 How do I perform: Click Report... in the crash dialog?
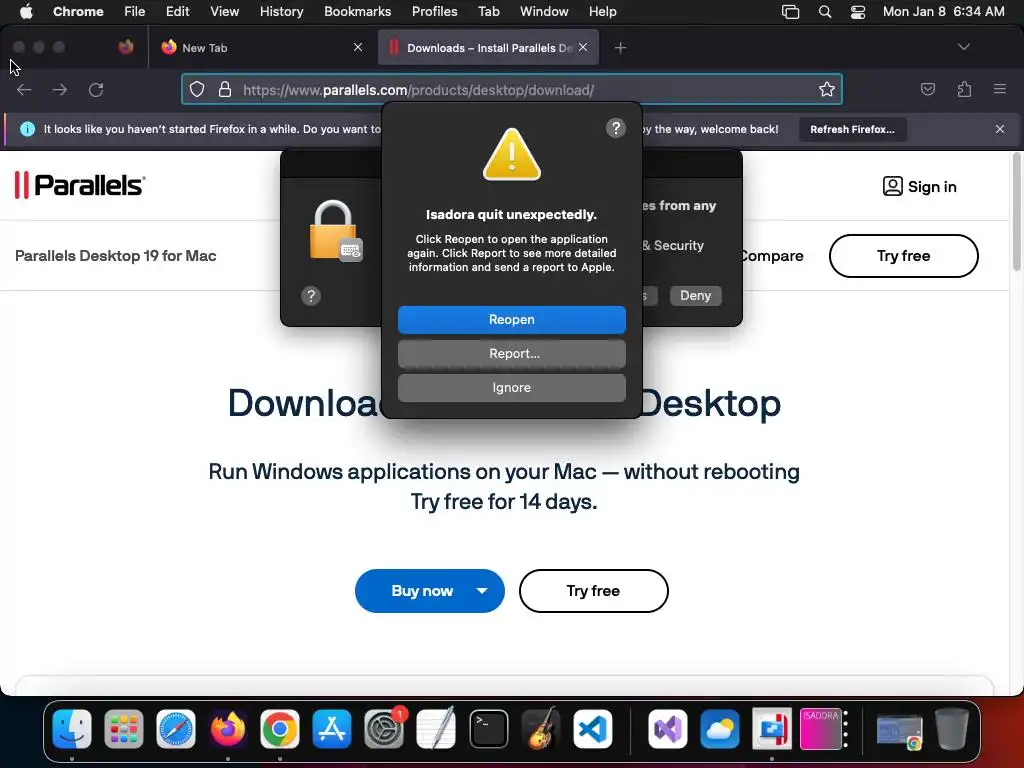[x=511, y=353]
